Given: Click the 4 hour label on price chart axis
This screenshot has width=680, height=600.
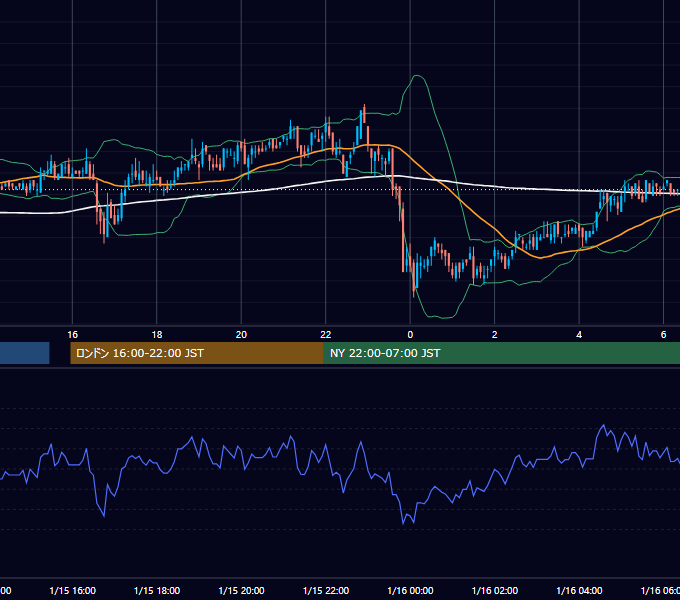Looking at the screenshot, I should [x=579, y=335].
